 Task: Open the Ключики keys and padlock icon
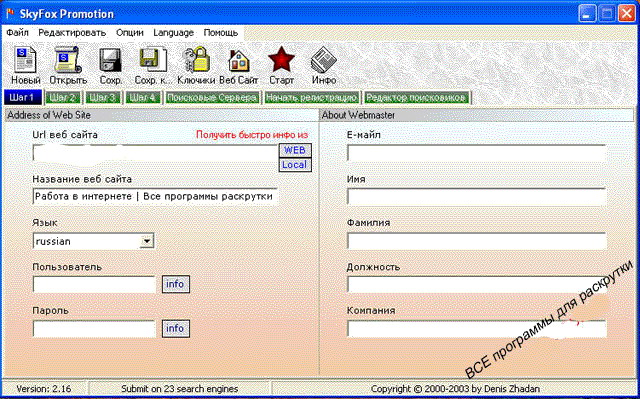click(196, 60)
